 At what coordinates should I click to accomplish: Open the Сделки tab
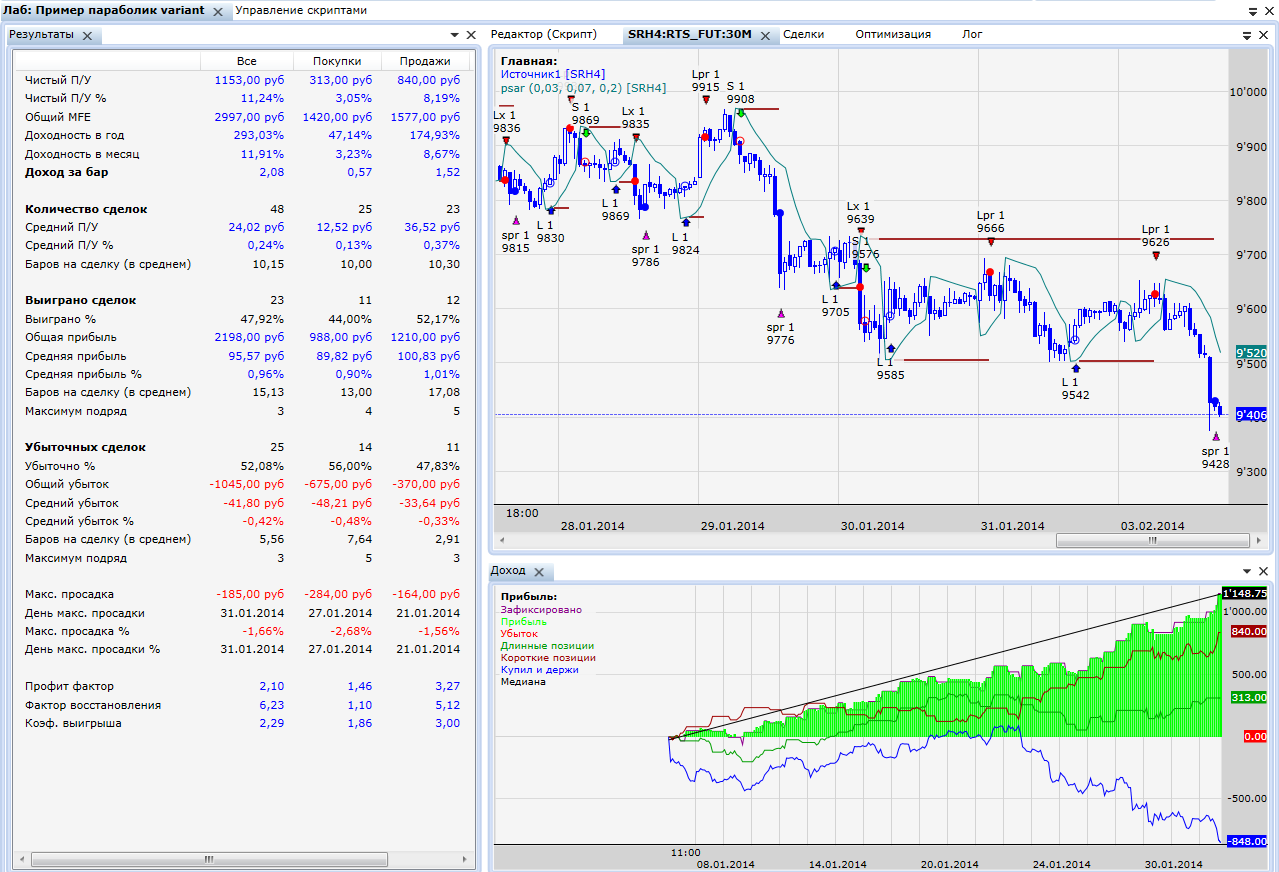pos(803,34)
